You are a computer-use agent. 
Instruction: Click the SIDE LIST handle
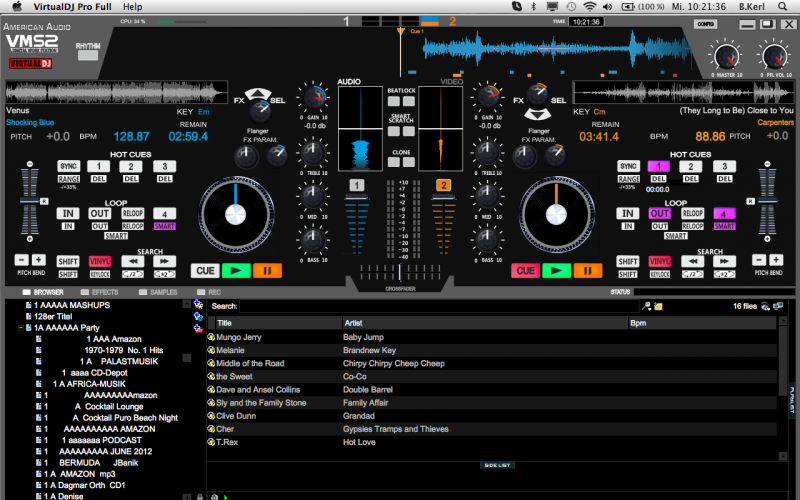(497, 465)
